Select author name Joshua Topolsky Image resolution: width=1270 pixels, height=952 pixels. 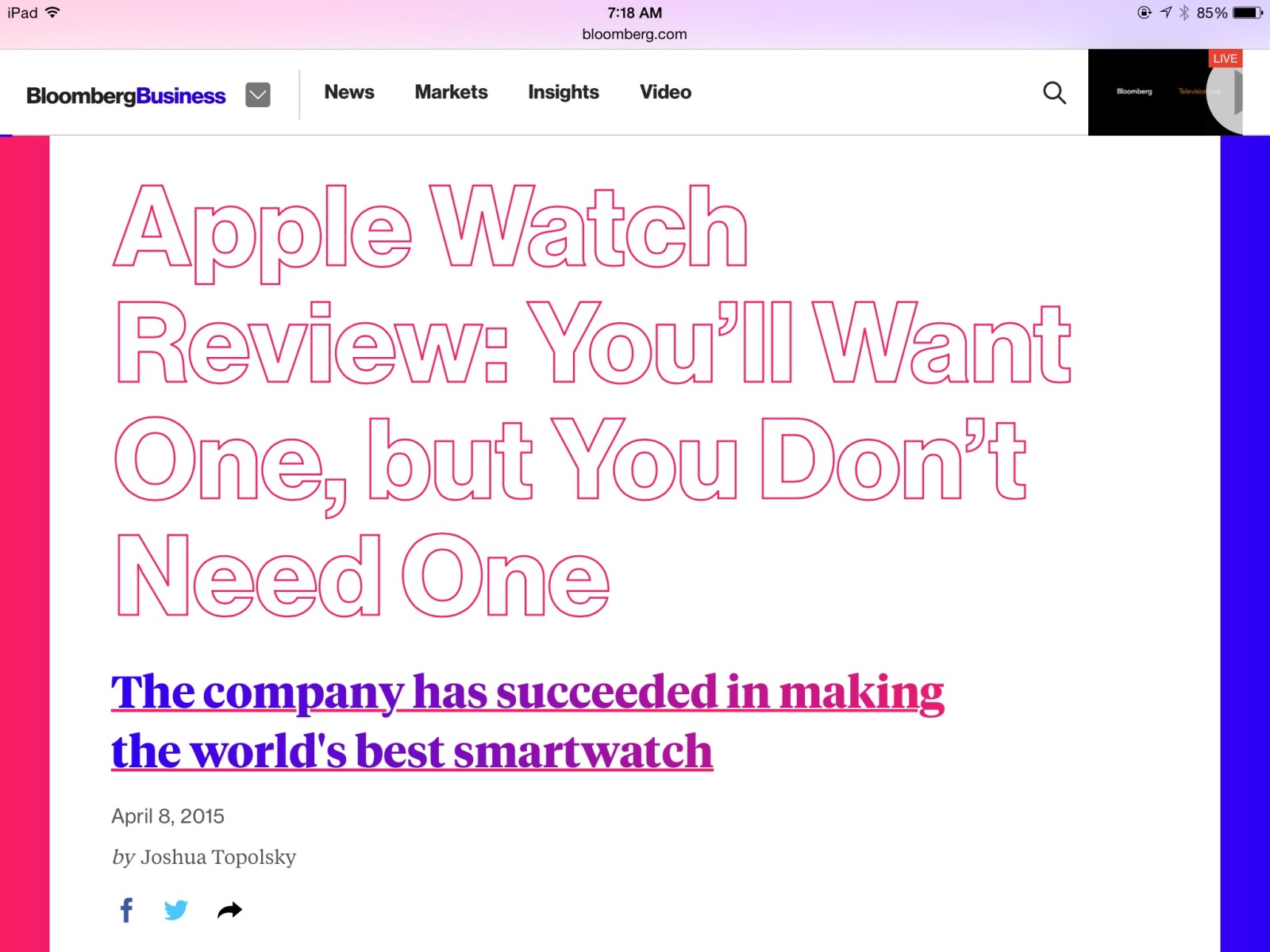coord(218,857)
